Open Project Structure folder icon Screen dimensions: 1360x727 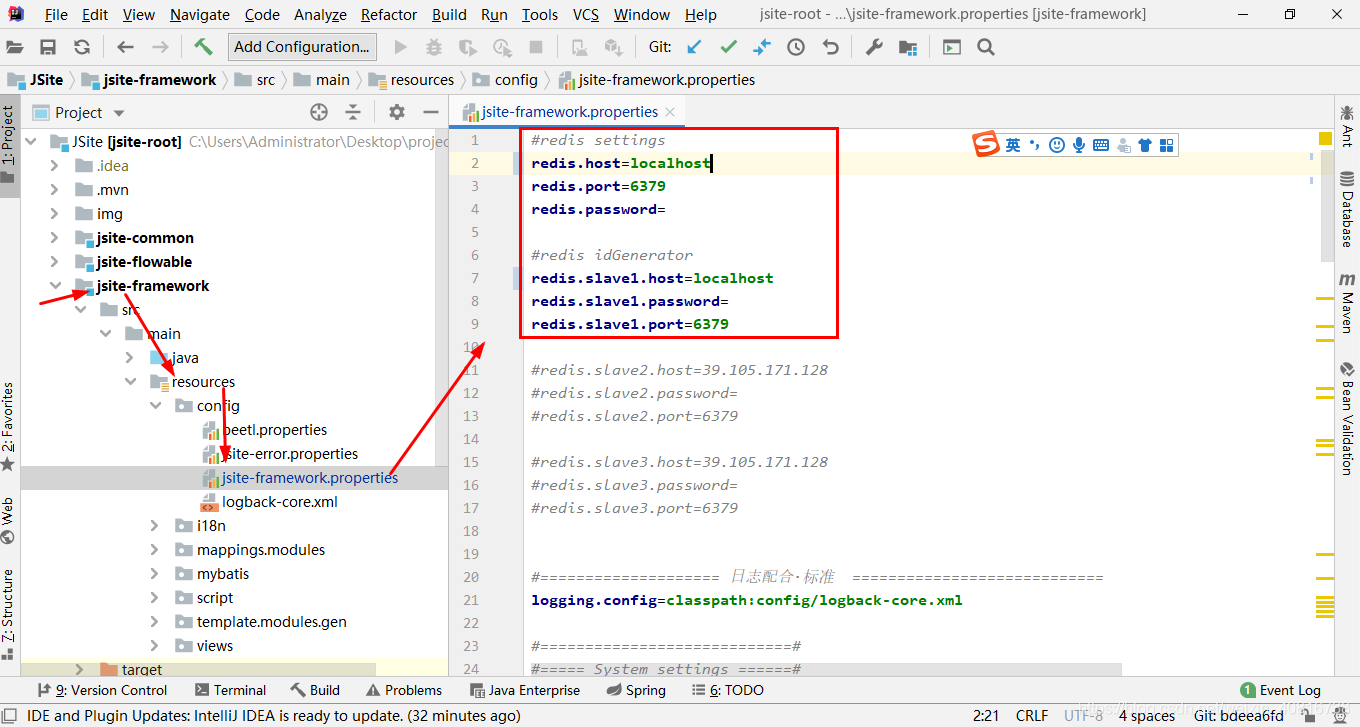coord(908,47)
